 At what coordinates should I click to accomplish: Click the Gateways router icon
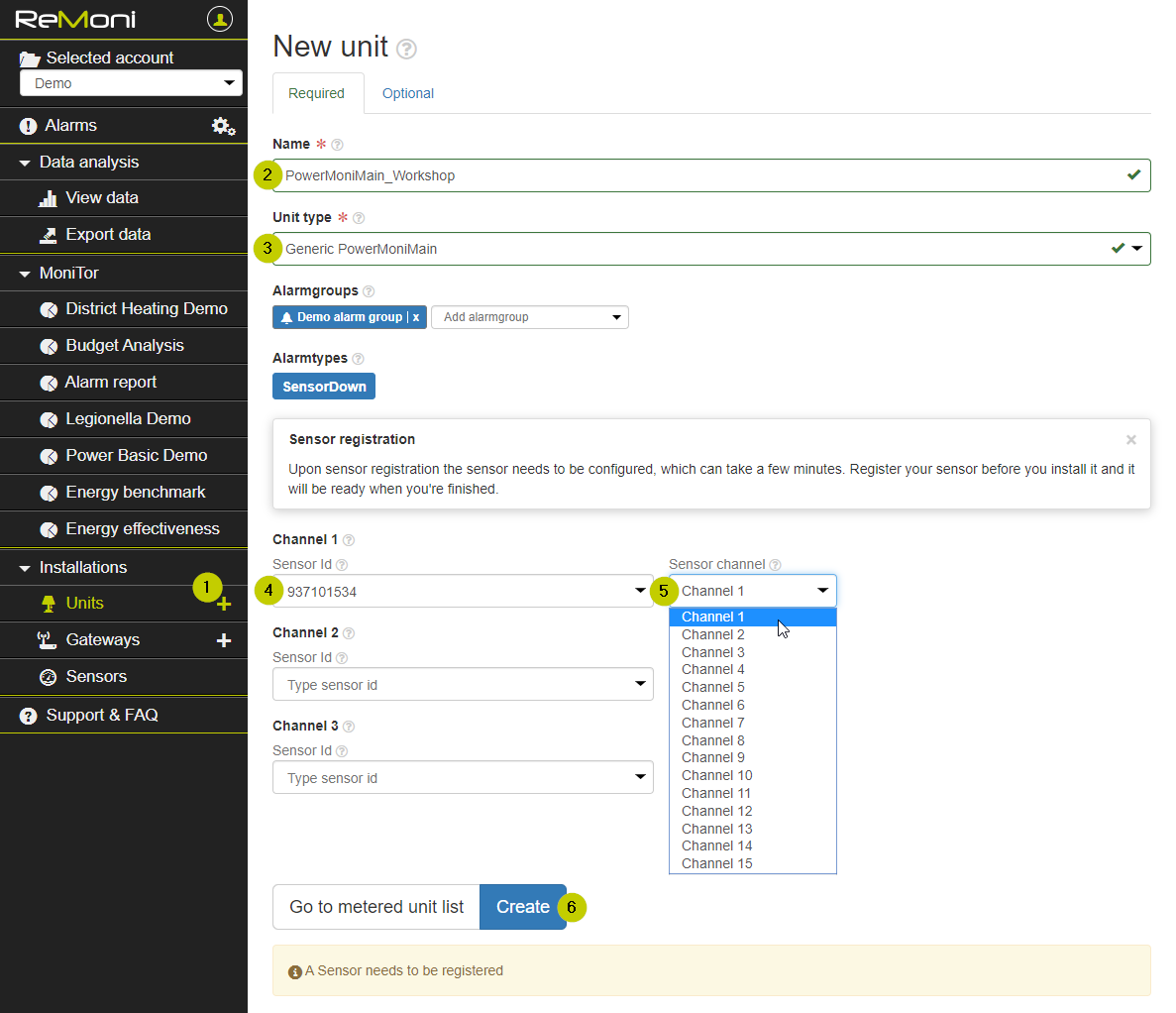47,640
